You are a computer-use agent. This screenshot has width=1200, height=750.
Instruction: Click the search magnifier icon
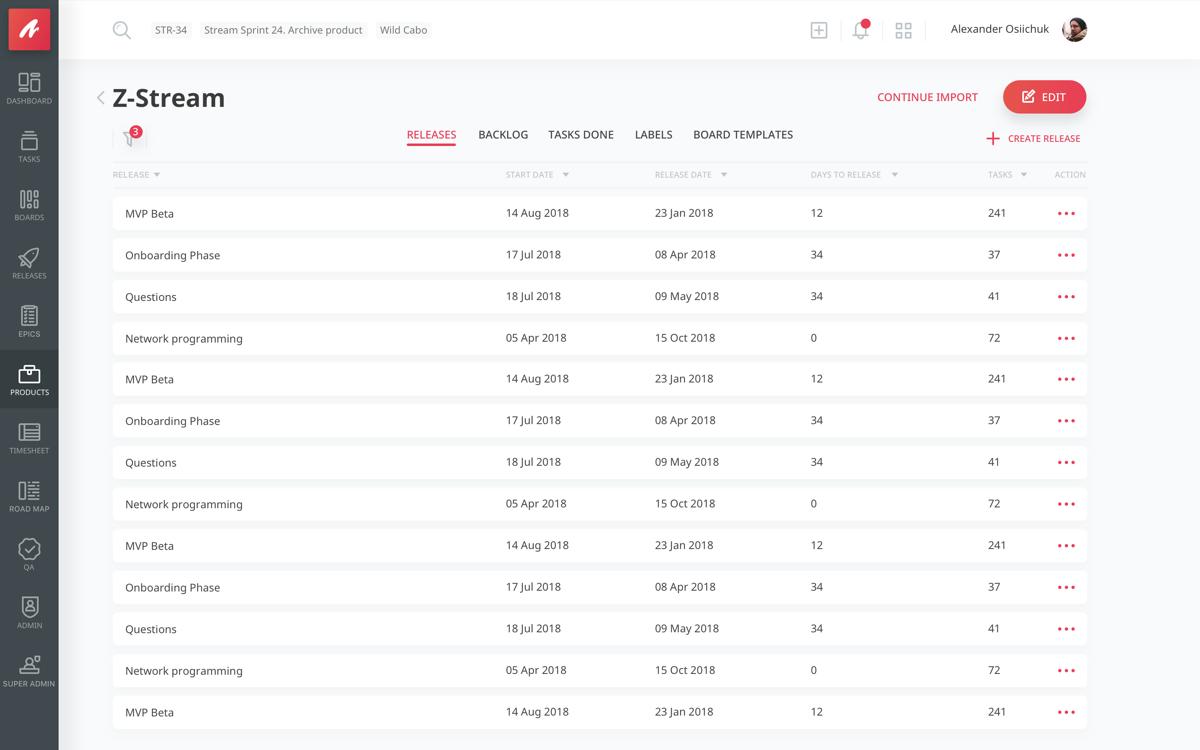pyautogui.click(x=122, y=30)
